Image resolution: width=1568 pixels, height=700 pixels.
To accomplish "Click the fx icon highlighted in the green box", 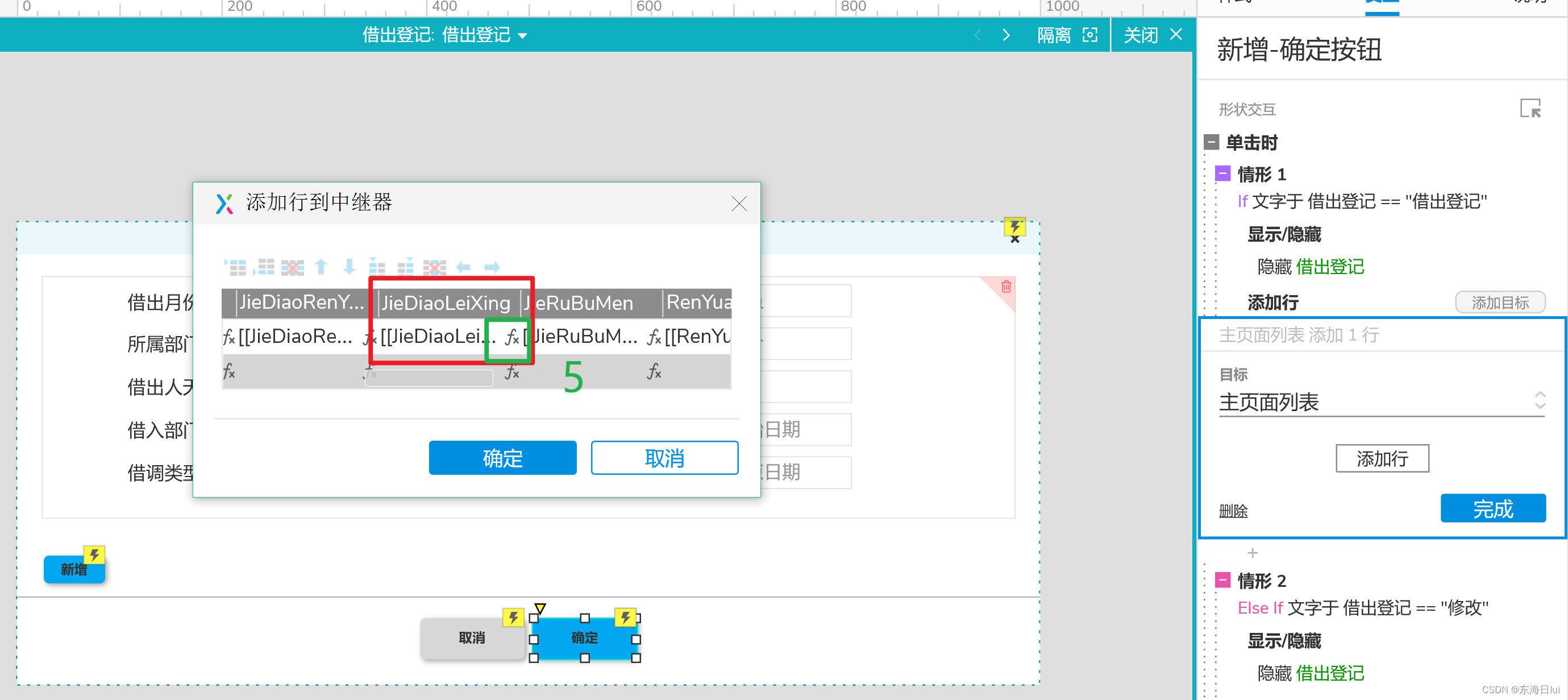I will 512,336.
